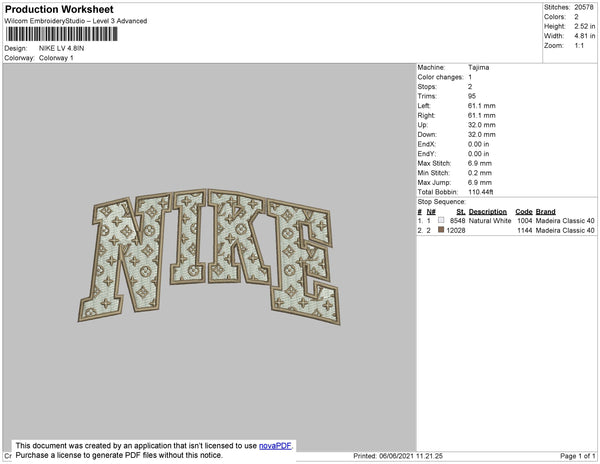Select 'Natural White' description text

click(x=490, y=221)
